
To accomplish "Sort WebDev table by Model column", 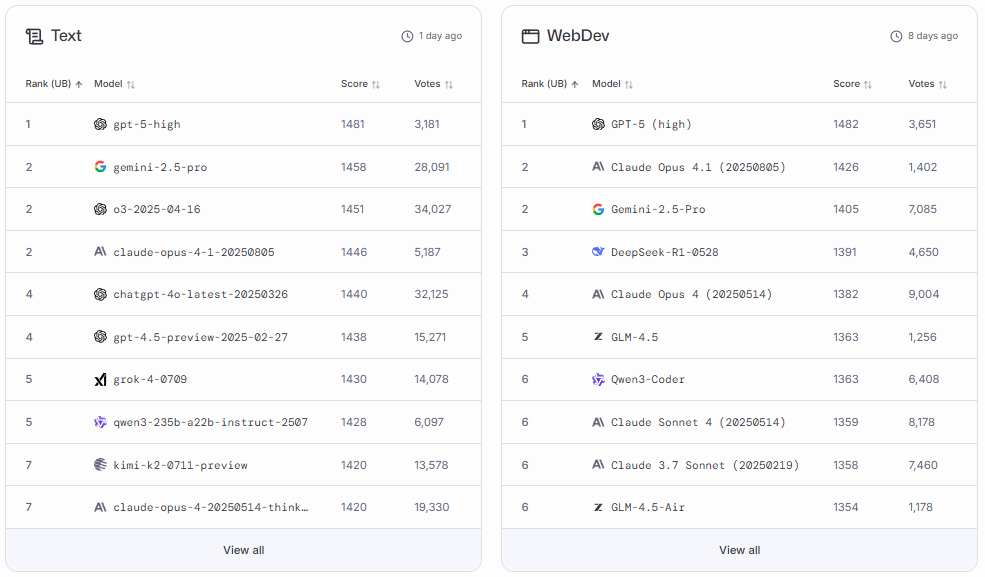I will pyautogui.click(x=612, y=84).
